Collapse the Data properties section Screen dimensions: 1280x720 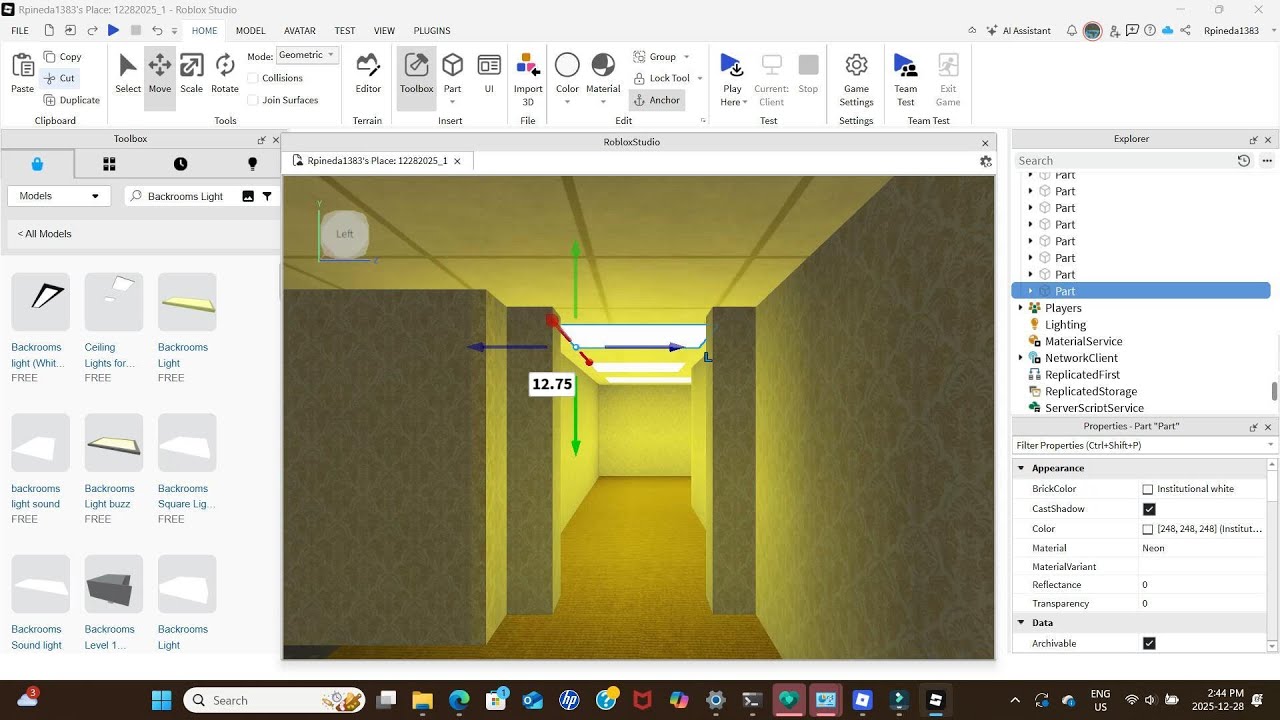1021,623
